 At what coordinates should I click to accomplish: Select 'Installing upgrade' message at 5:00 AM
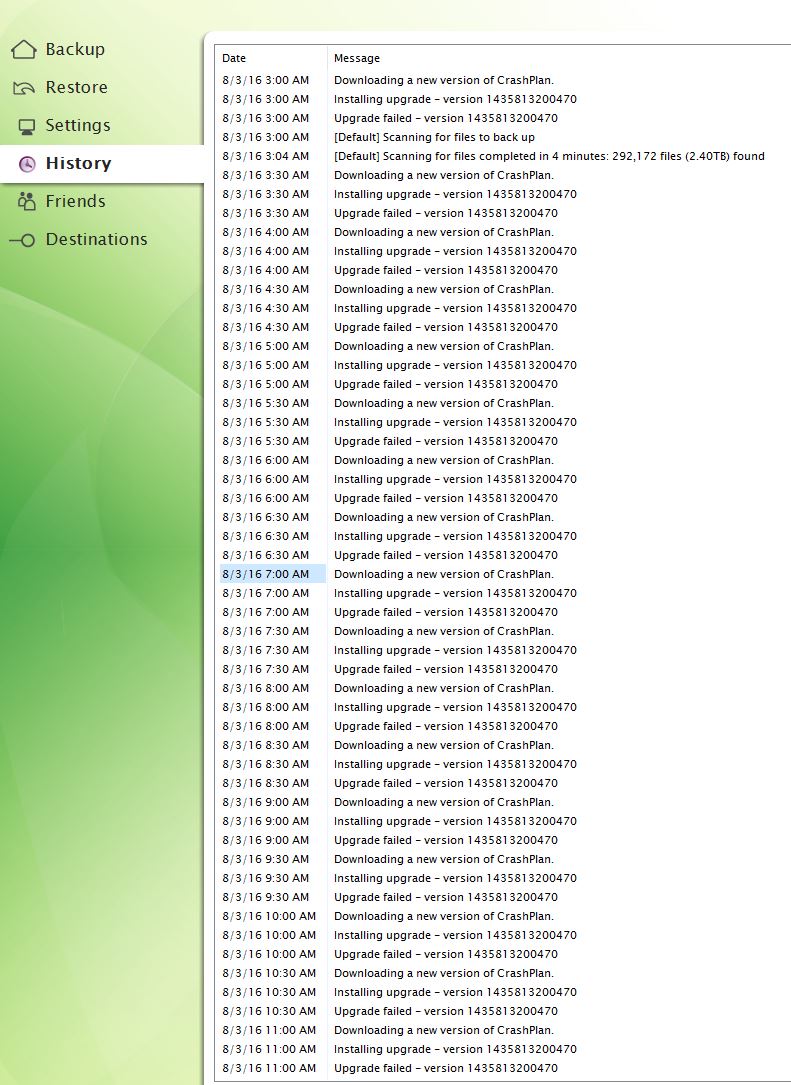(455, 365)
